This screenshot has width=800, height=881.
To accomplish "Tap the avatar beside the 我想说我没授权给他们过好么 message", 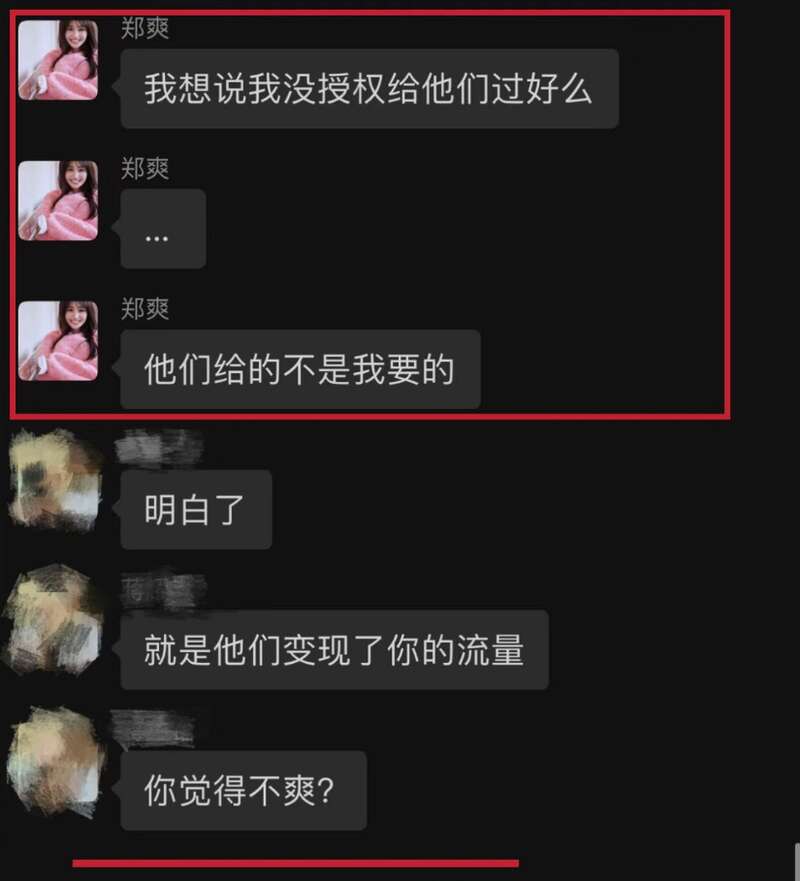I will click(58, 60).
